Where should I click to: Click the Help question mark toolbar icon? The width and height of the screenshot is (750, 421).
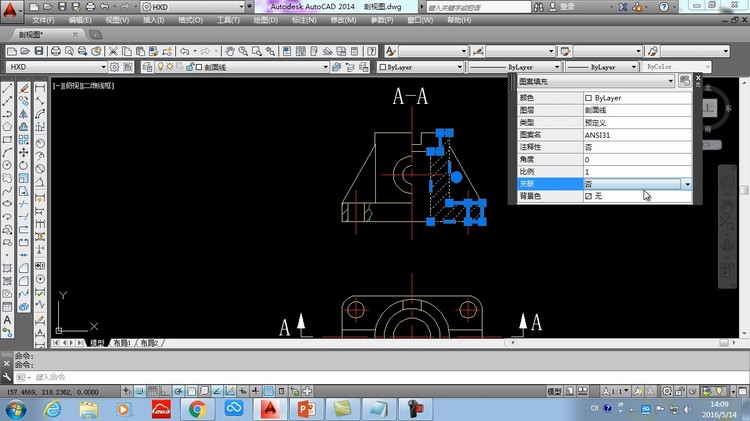pos(372,51)
